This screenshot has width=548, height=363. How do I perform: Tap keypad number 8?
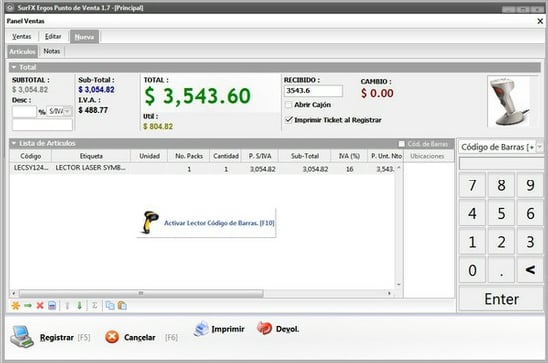point(501,185)
